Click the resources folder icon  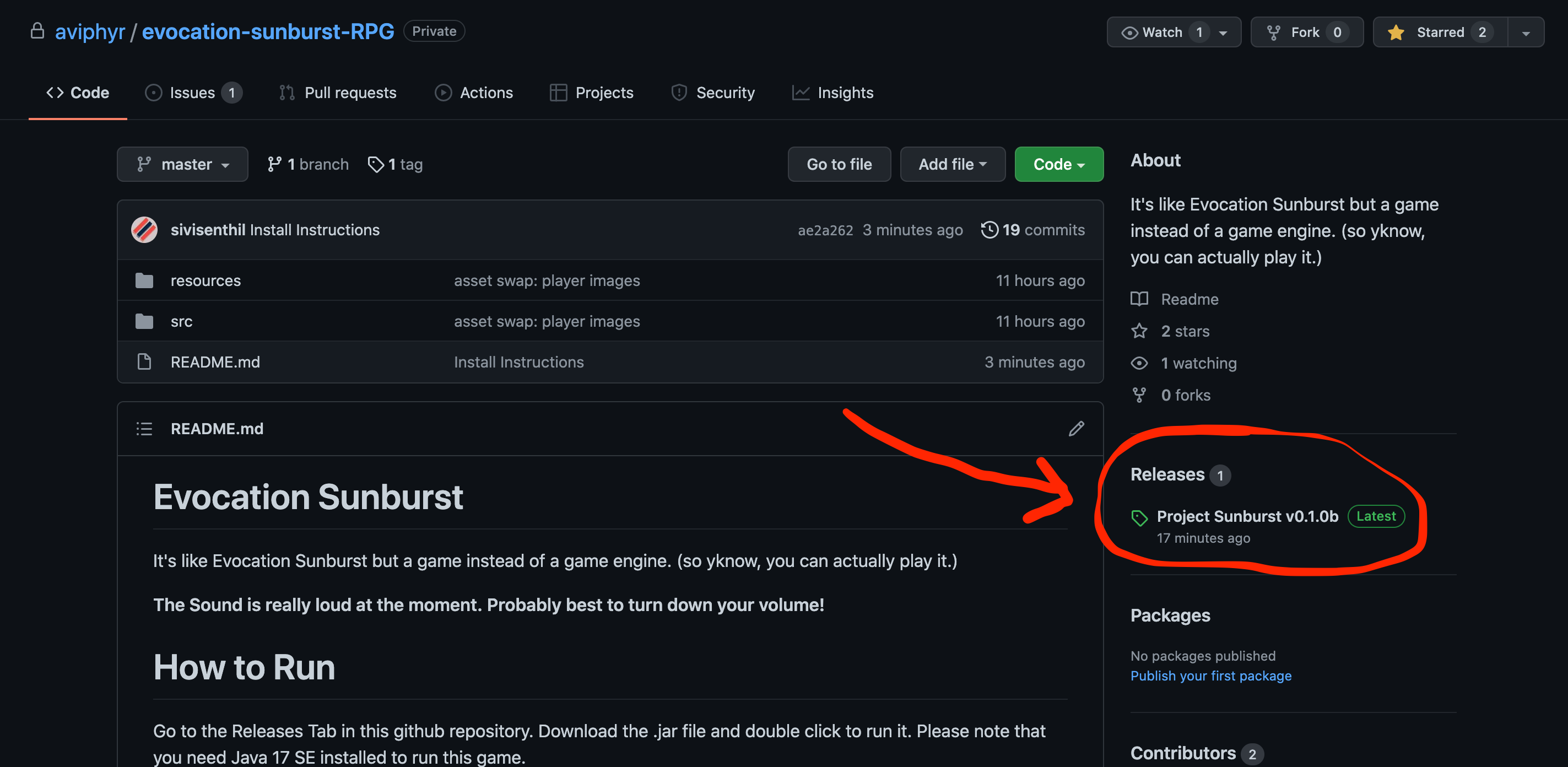(x=144, y=280)
